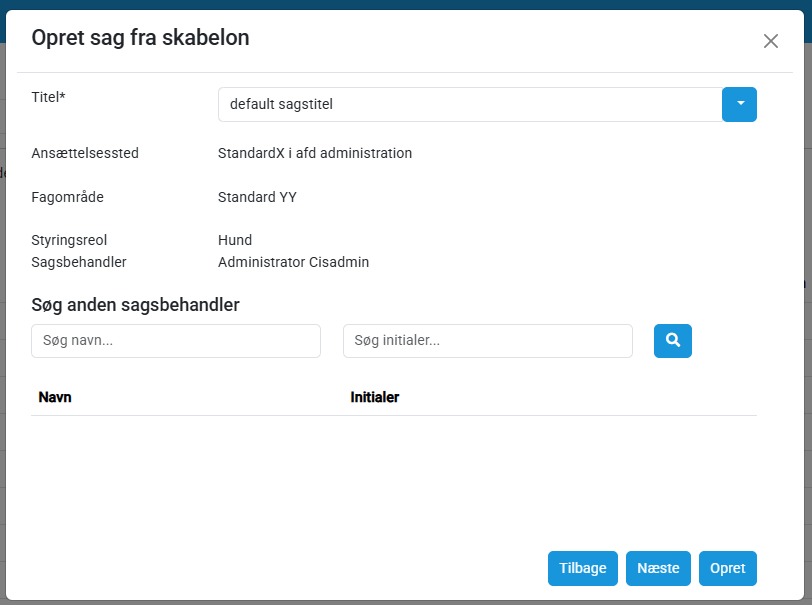Go forward with the Næste button
This screenshot has width=812, height=605.
[x=658, y=568]
